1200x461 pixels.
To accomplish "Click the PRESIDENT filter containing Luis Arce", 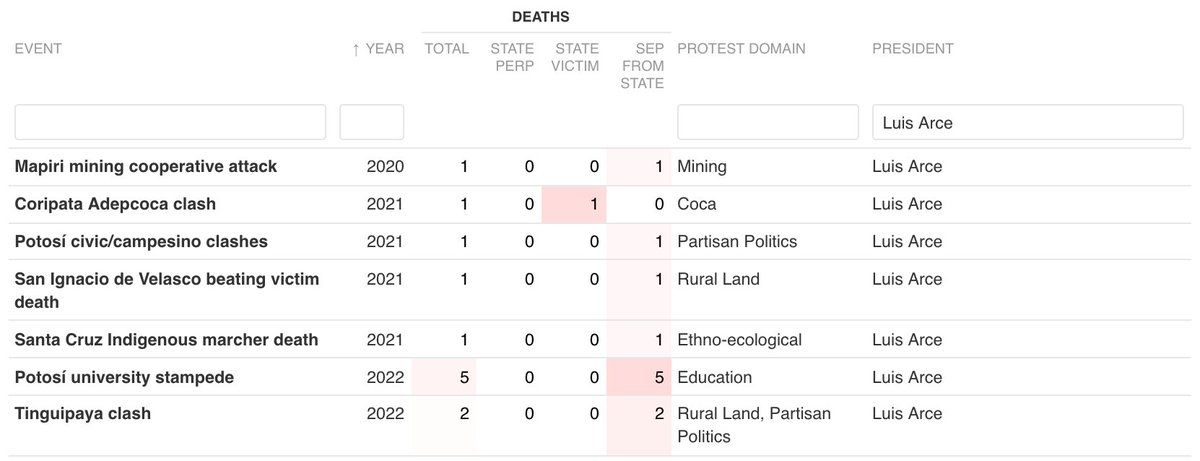I will 1028,122.
